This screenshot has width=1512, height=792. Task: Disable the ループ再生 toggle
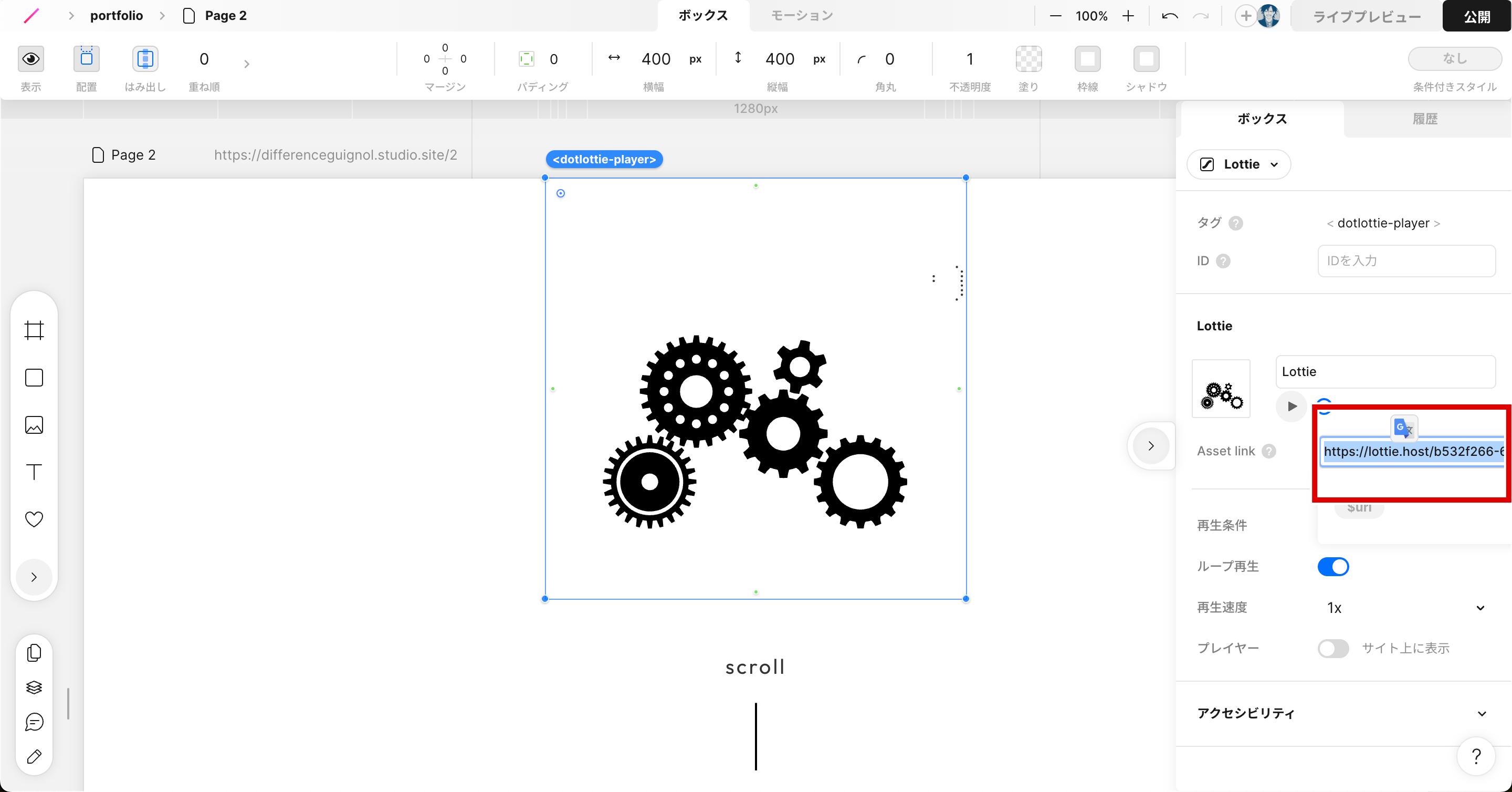[x=1332, y=567]
